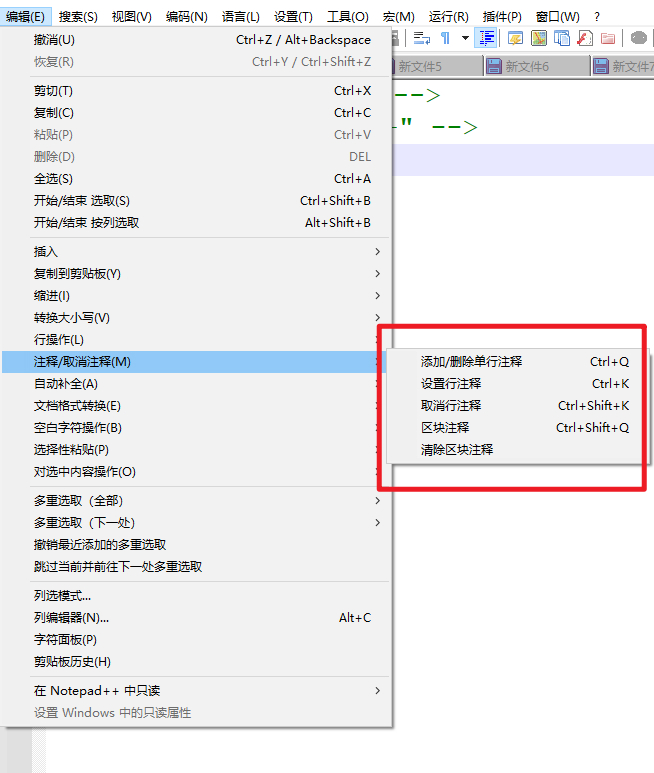The width and height of the screenshot is (654, 773).
Task: Select 添加/删除单行注释 in submenu
Action: click(x=518, y=362)
